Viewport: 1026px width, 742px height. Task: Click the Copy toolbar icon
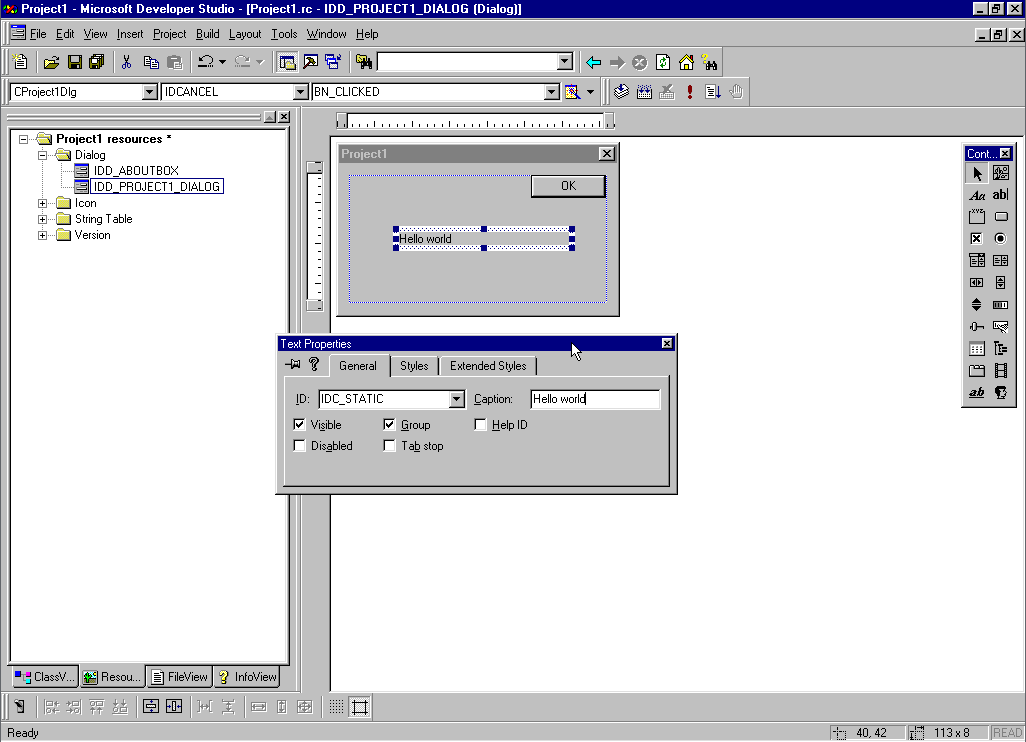[151, 62]
